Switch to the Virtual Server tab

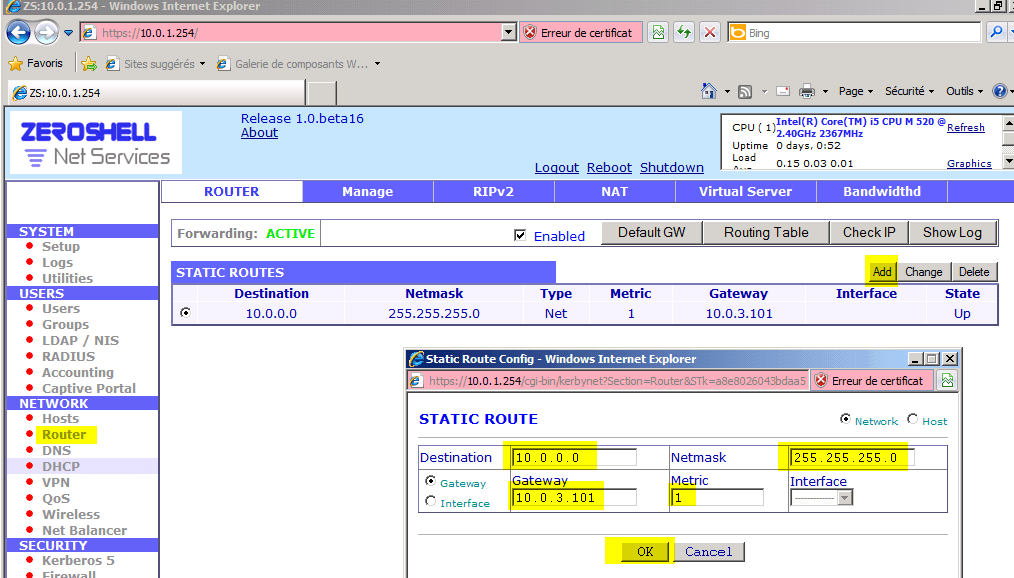(746, 191)
